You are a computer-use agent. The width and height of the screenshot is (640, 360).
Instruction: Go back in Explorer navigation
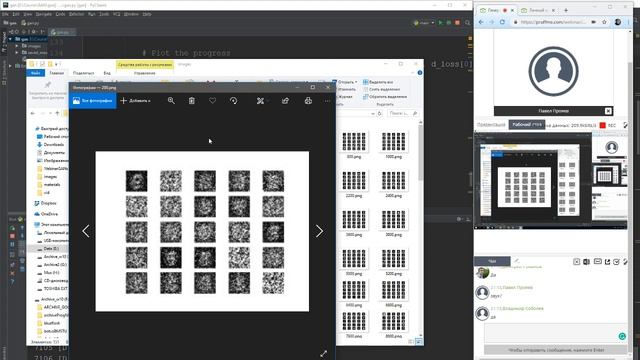(x=33, y=113)
